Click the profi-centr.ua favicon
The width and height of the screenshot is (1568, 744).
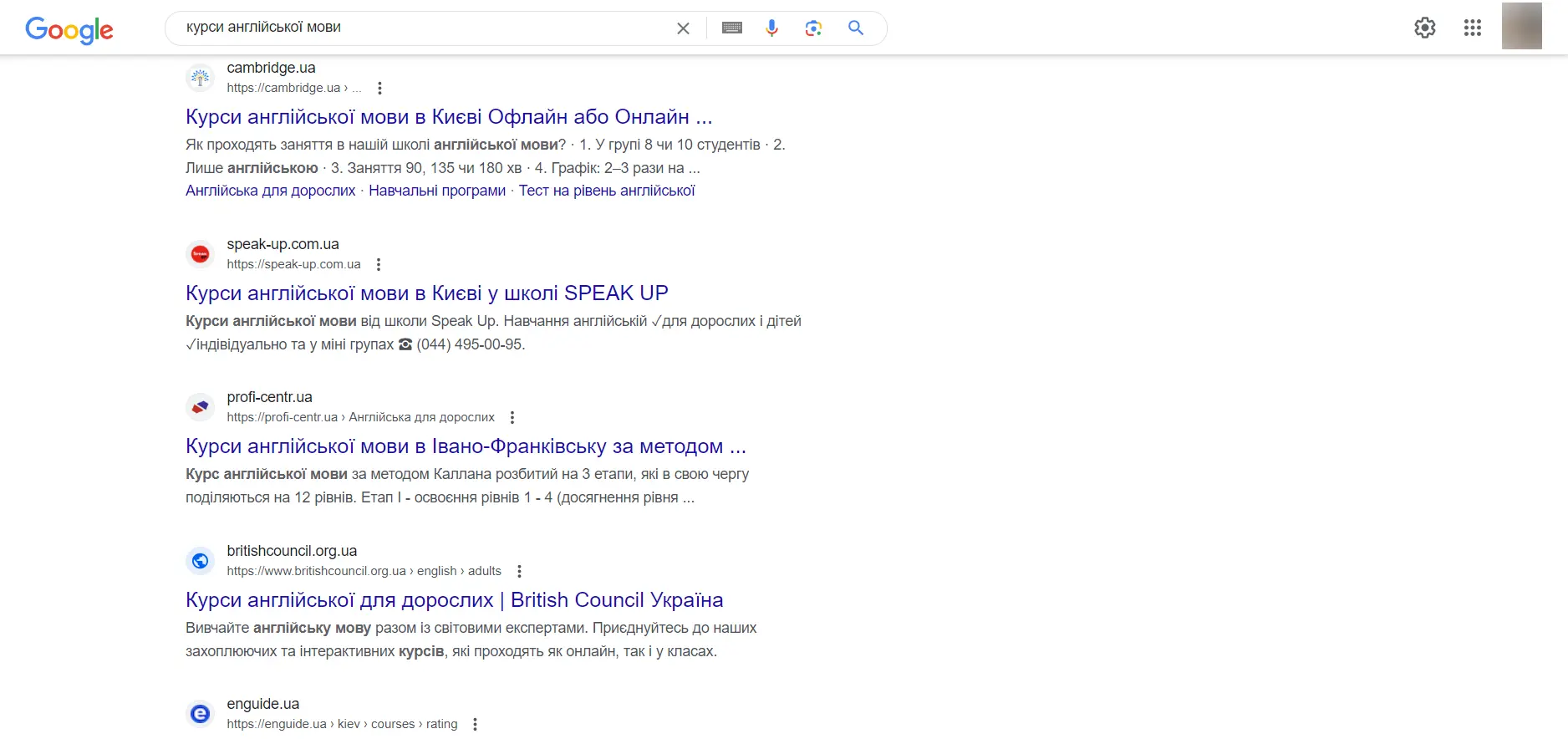click(200, 407)
